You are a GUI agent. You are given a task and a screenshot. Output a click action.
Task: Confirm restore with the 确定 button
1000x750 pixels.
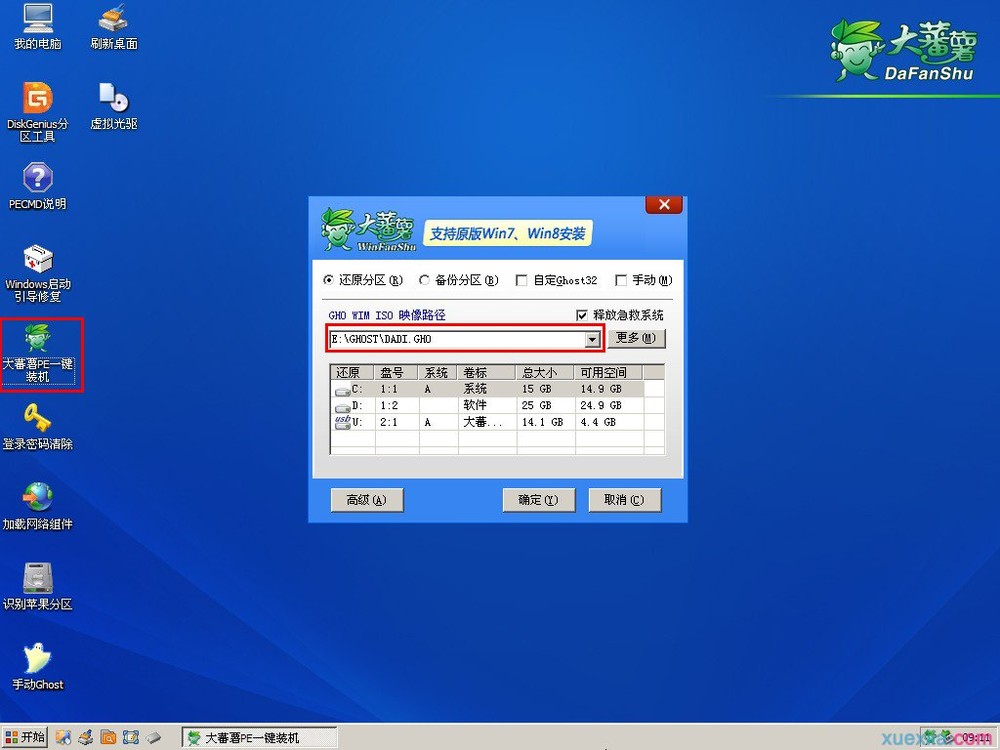point(539,499)
